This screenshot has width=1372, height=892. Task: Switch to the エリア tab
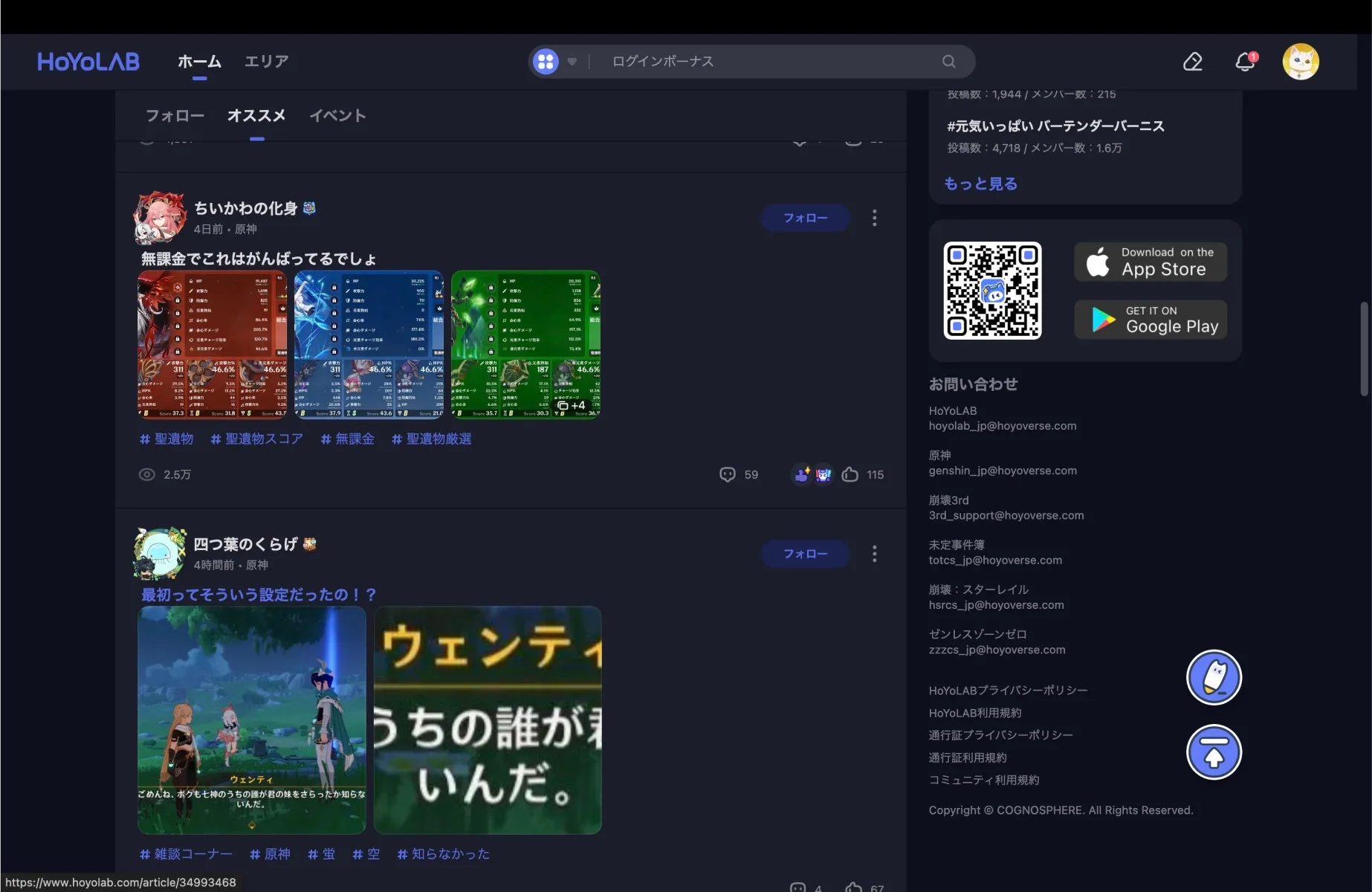point(266,62)
